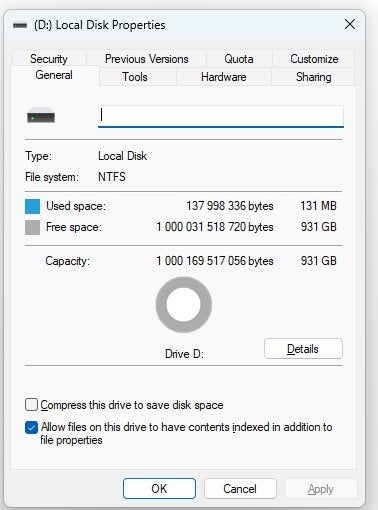Click the disk usage donut chart
The image size is (378, 510).
click(x=184, y=305)
